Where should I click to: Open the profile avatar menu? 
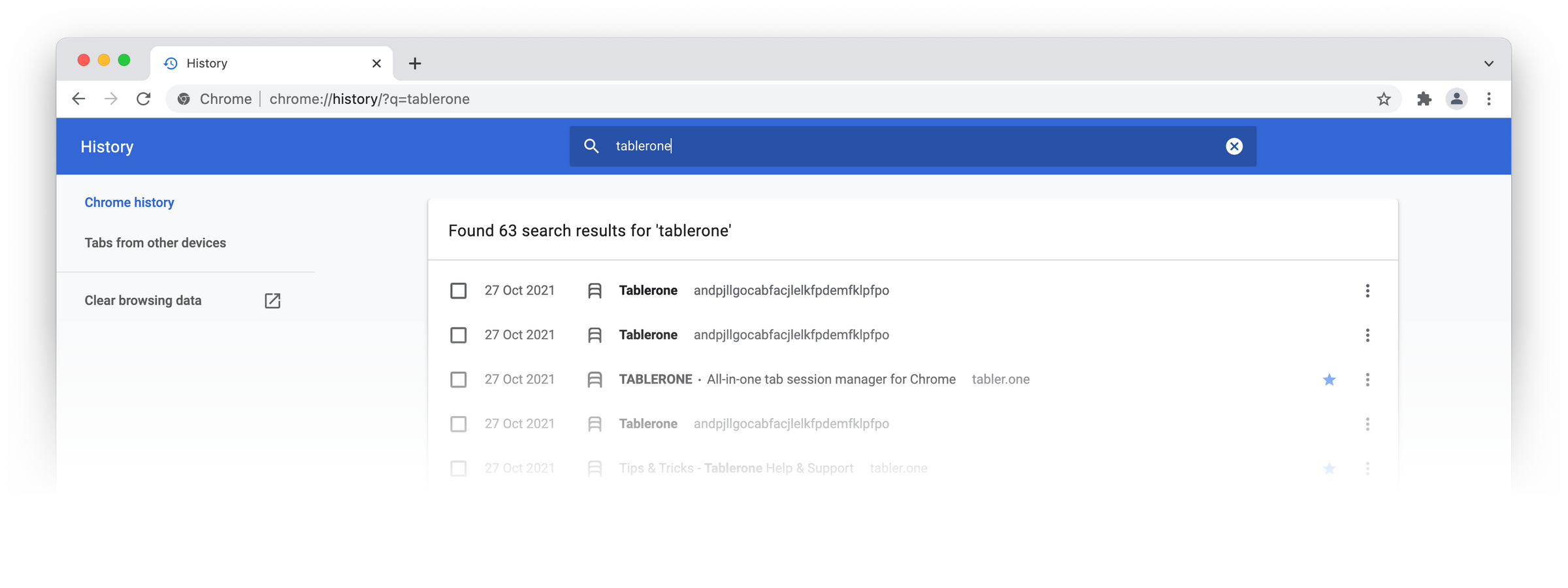click(x=1456, y=99)
